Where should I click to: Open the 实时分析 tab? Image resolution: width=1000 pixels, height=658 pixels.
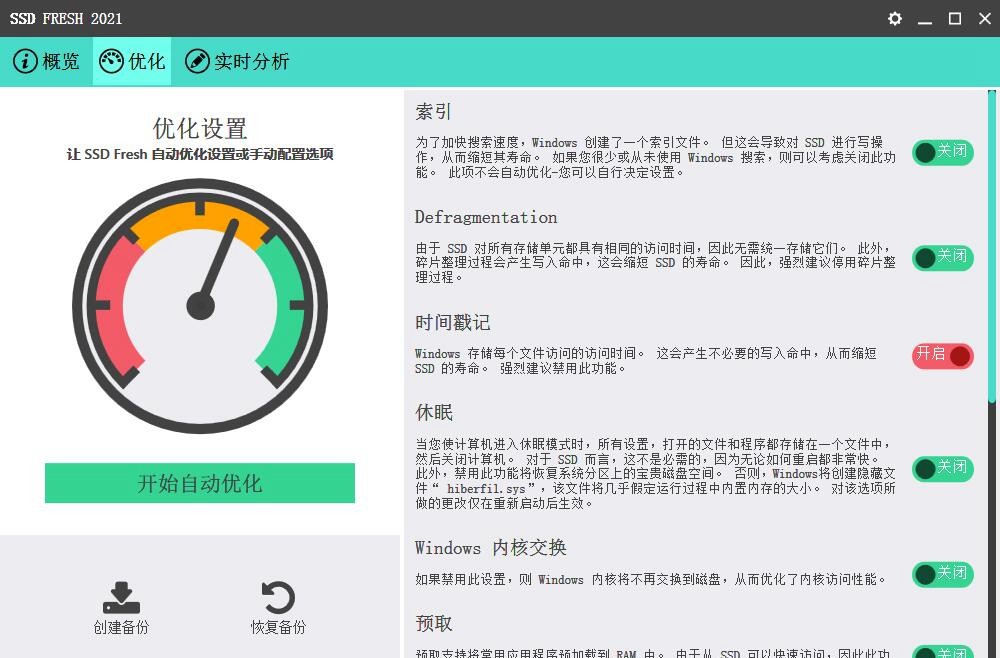point(237,61)
